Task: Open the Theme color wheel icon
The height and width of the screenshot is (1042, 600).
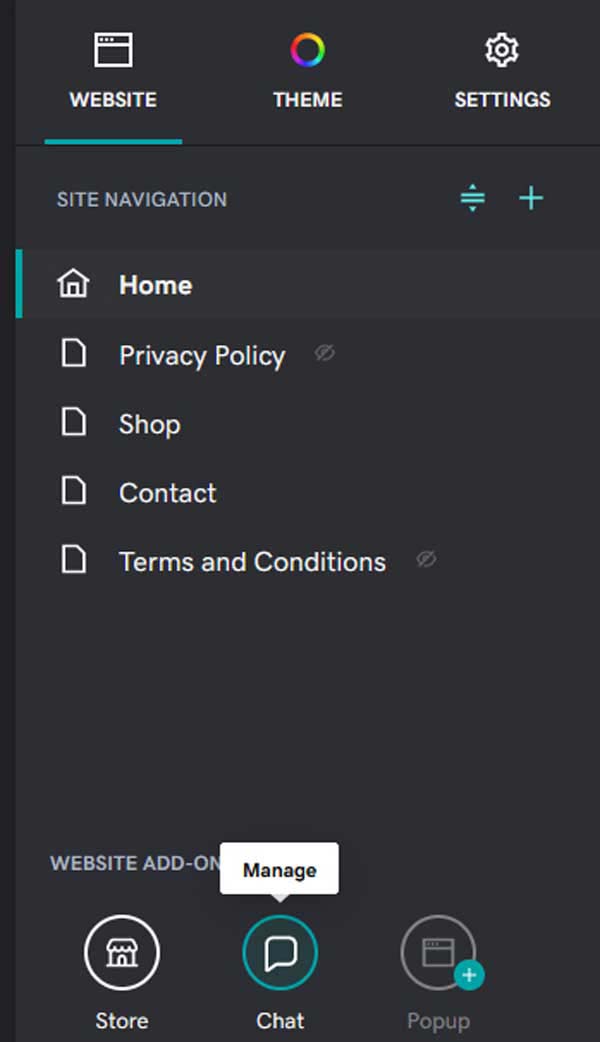Action: pyautogui.click(x=307, y=48)
